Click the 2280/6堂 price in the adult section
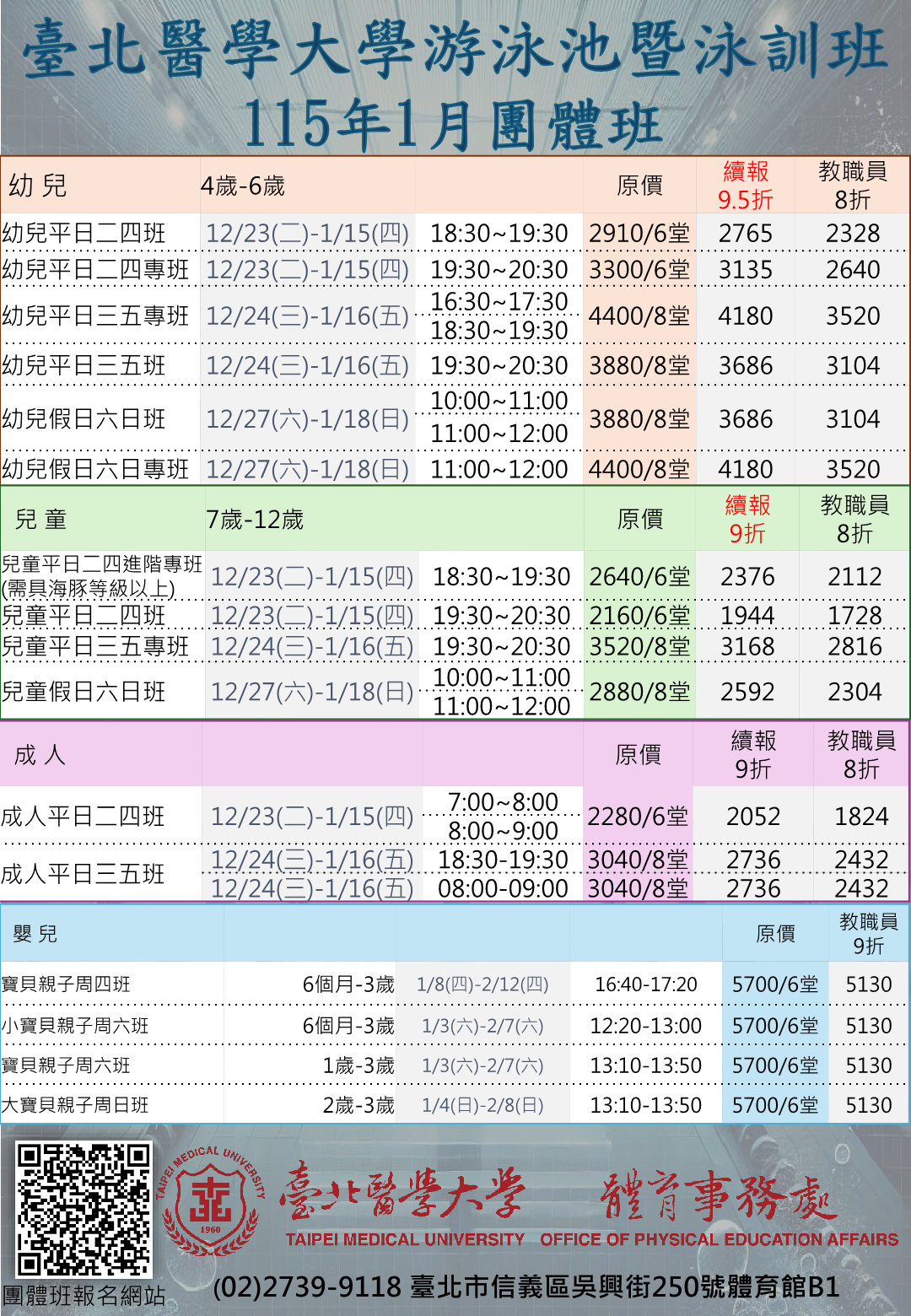Image resolution: width=911 pixels, height=1316 pixels. [x=638, y=817]
